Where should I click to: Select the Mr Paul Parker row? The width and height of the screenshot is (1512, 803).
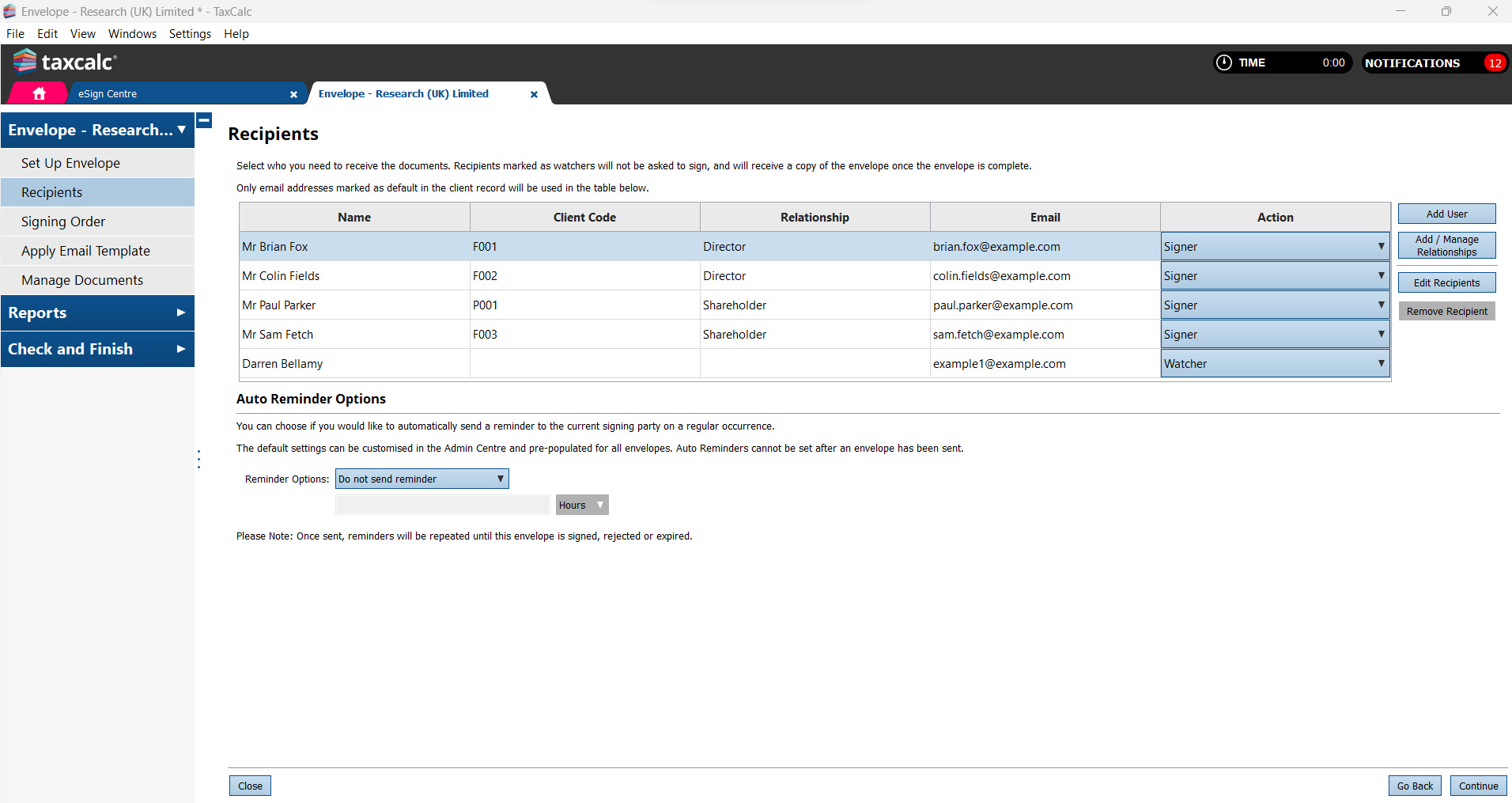(x=354, y=305)
